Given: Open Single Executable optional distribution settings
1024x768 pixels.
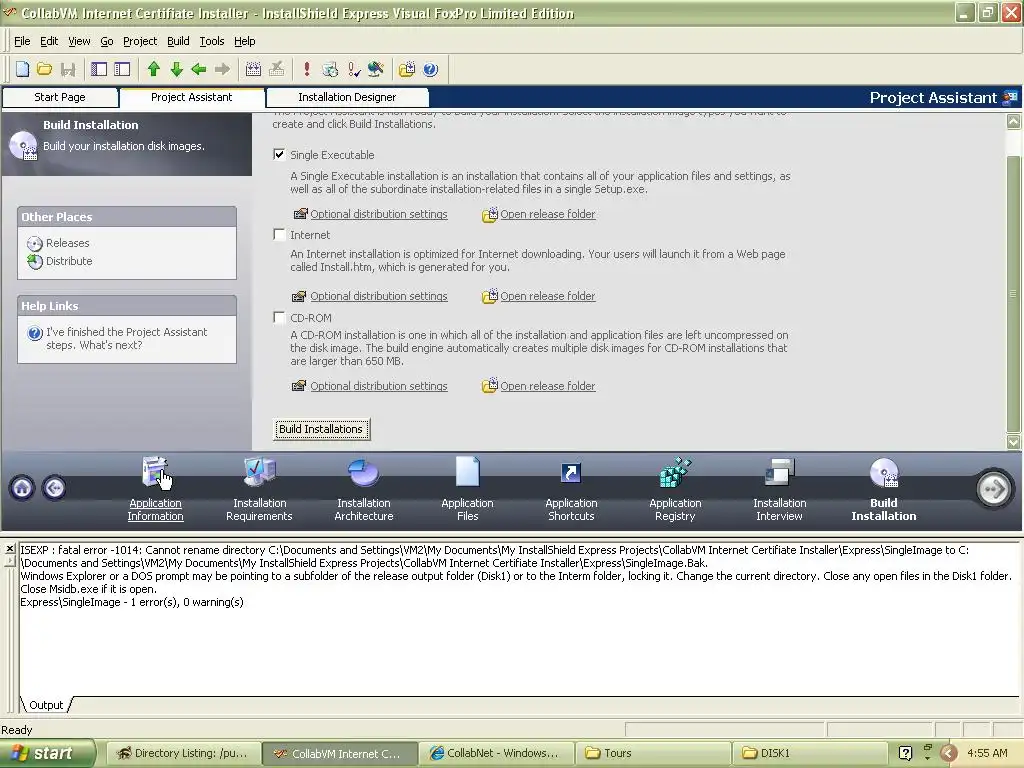Looking at the screenshot, I should pos(379,214).
